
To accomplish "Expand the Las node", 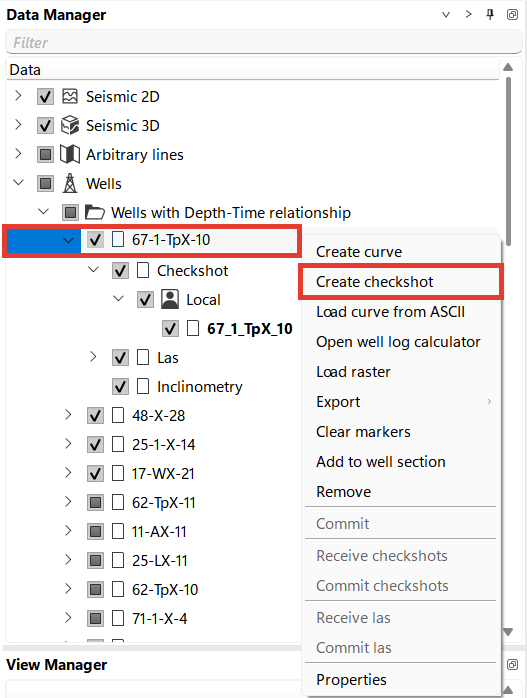I will (x=93, y=357).
